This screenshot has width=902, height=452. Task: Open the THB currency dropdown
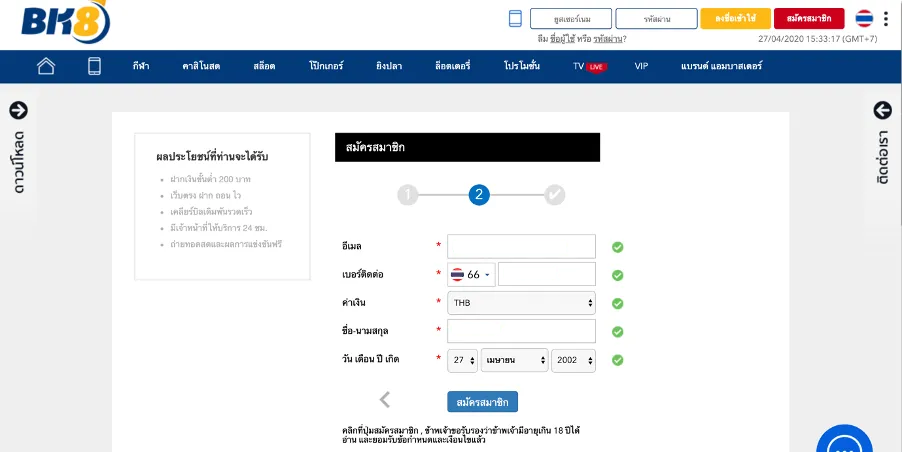tap(521, 303)
